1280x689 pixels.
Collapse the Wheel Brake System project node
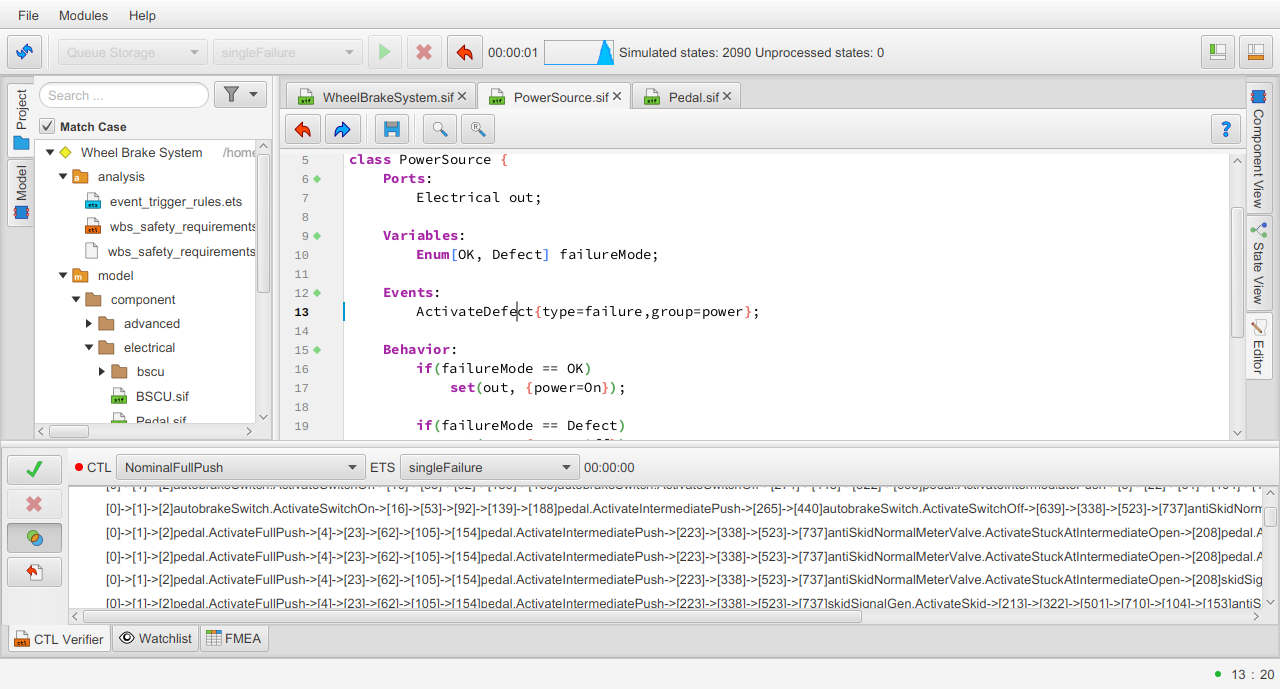pyautogui.click(x=49, y=153)
